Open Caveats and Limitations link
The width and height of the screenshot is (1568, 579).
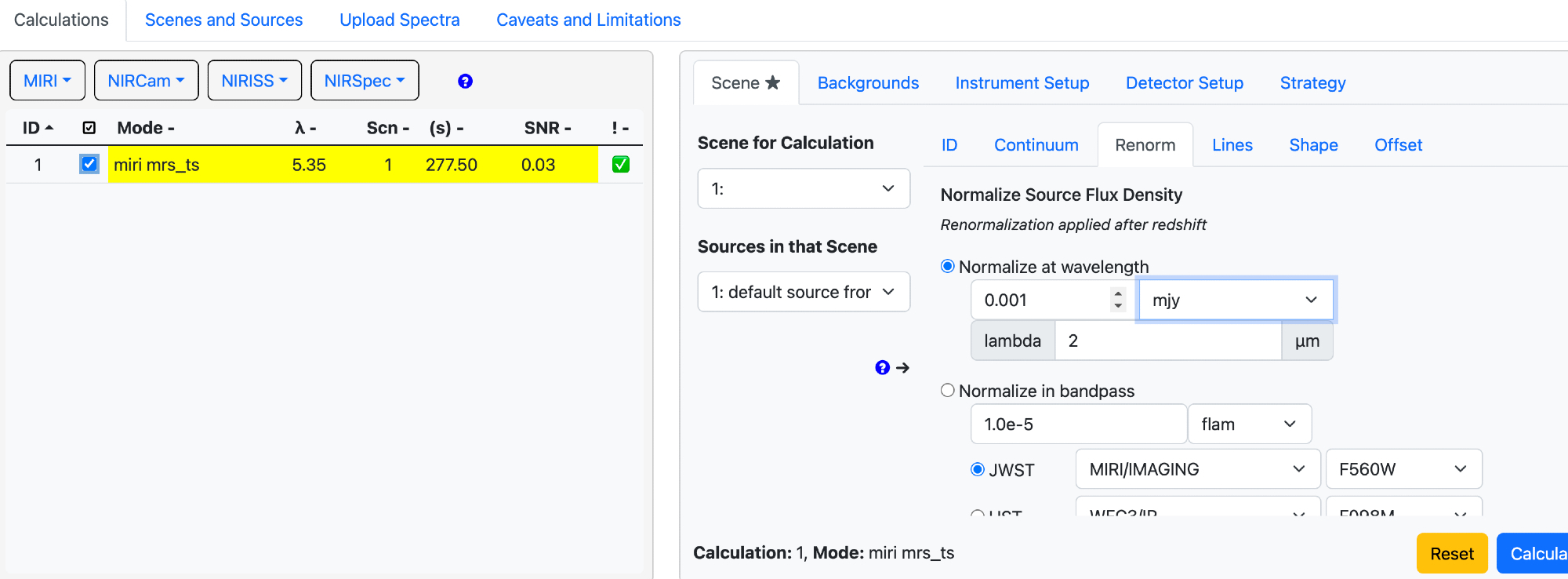point(588,20)
